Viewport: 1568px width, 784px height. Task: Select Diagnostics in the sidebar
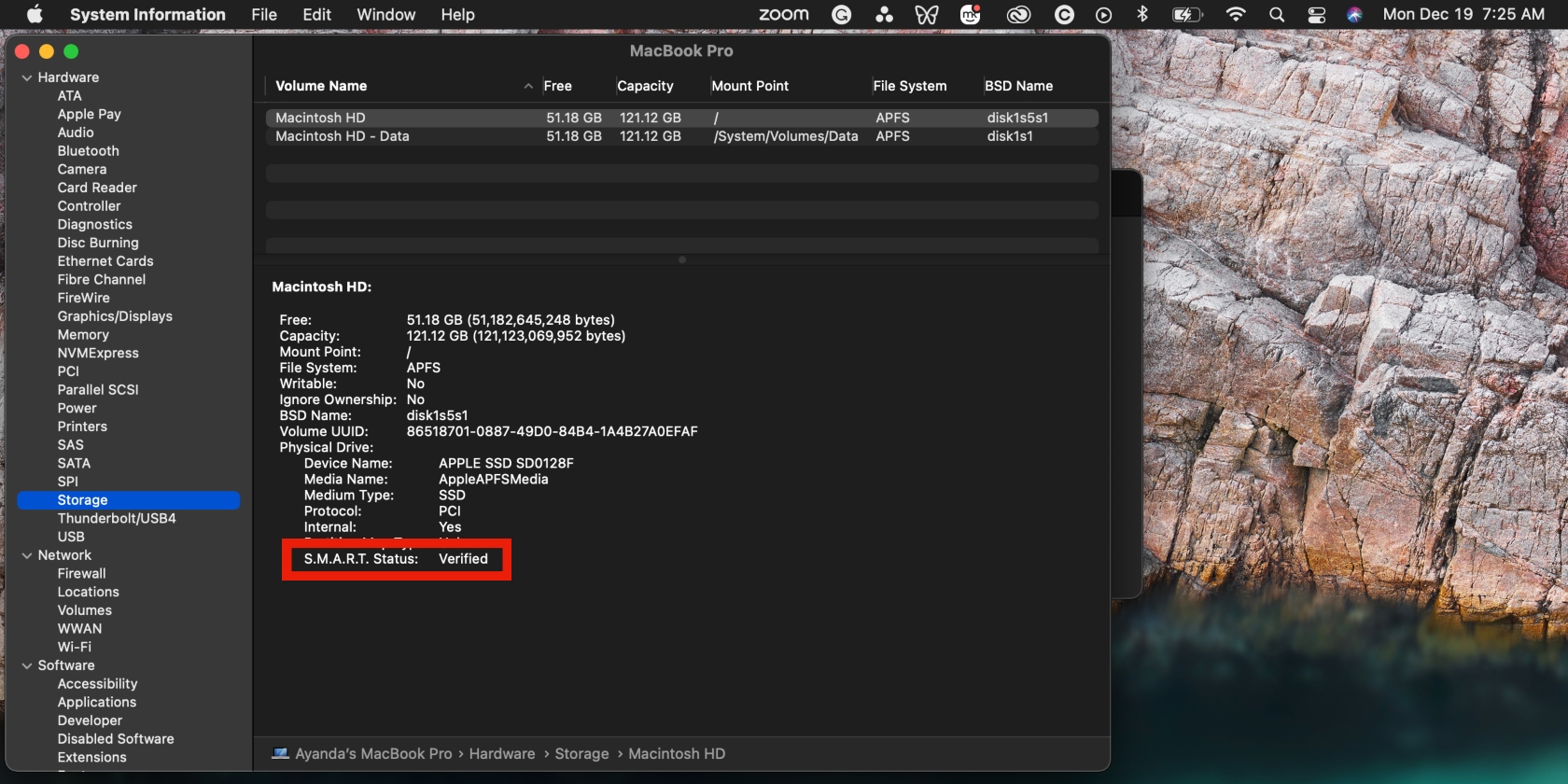click(94, 225)
